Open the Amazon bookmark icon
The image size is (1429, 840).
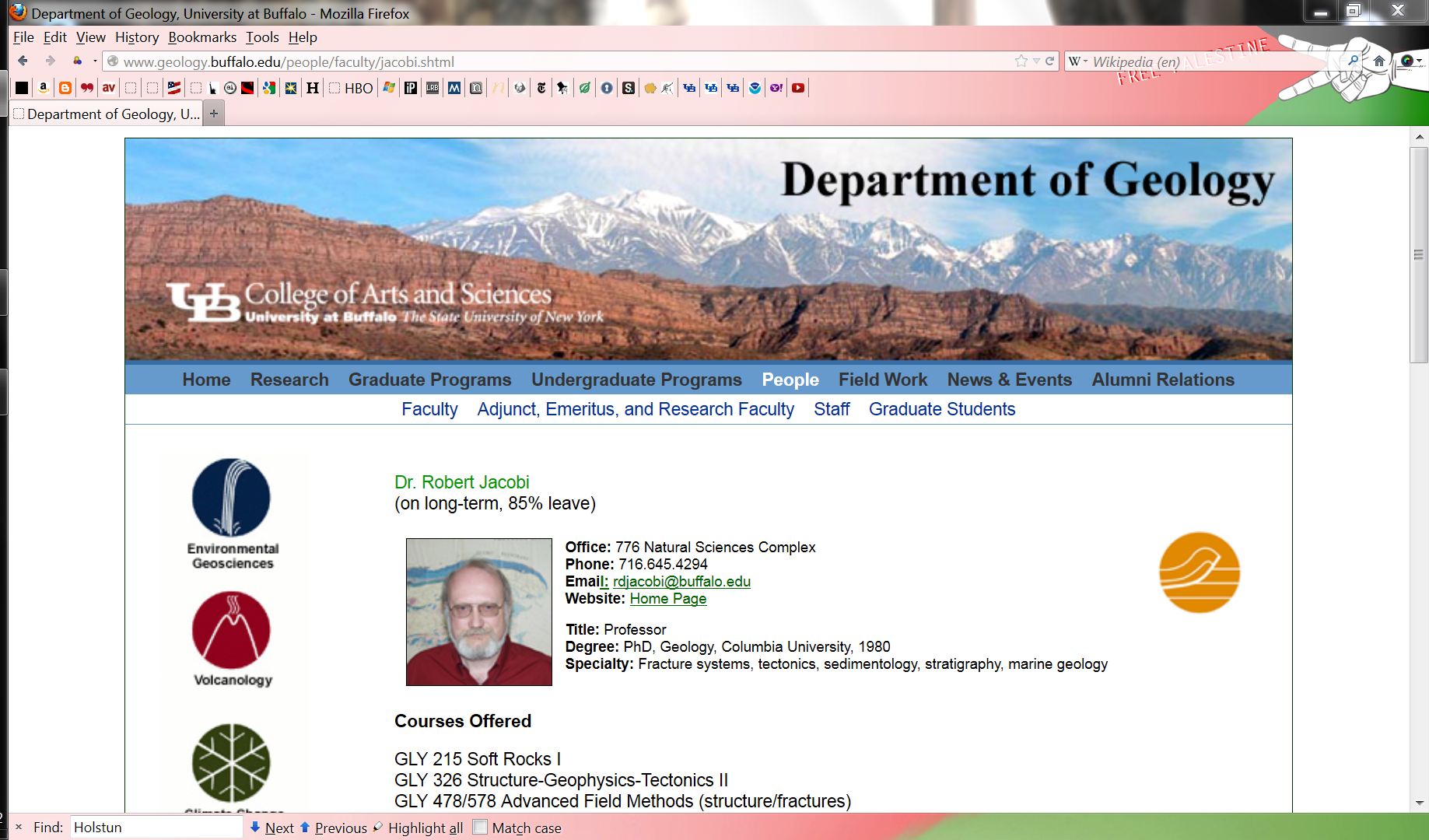(44, 88)
